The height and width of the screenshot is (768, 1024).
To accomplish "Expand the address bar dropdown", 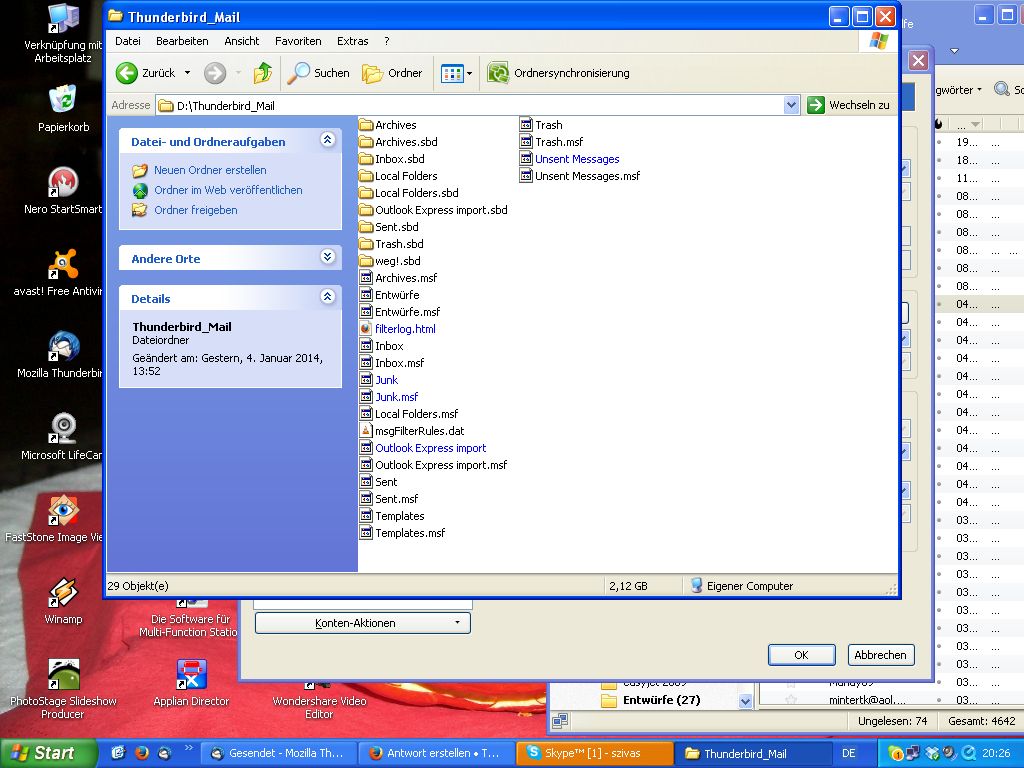I will pos(791,105).
